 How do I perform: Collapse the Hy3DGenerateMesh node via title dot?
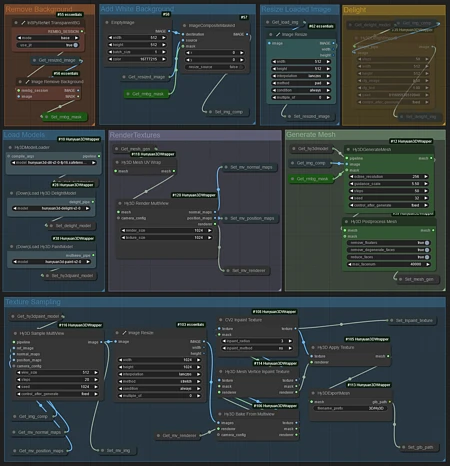(348, 149)
